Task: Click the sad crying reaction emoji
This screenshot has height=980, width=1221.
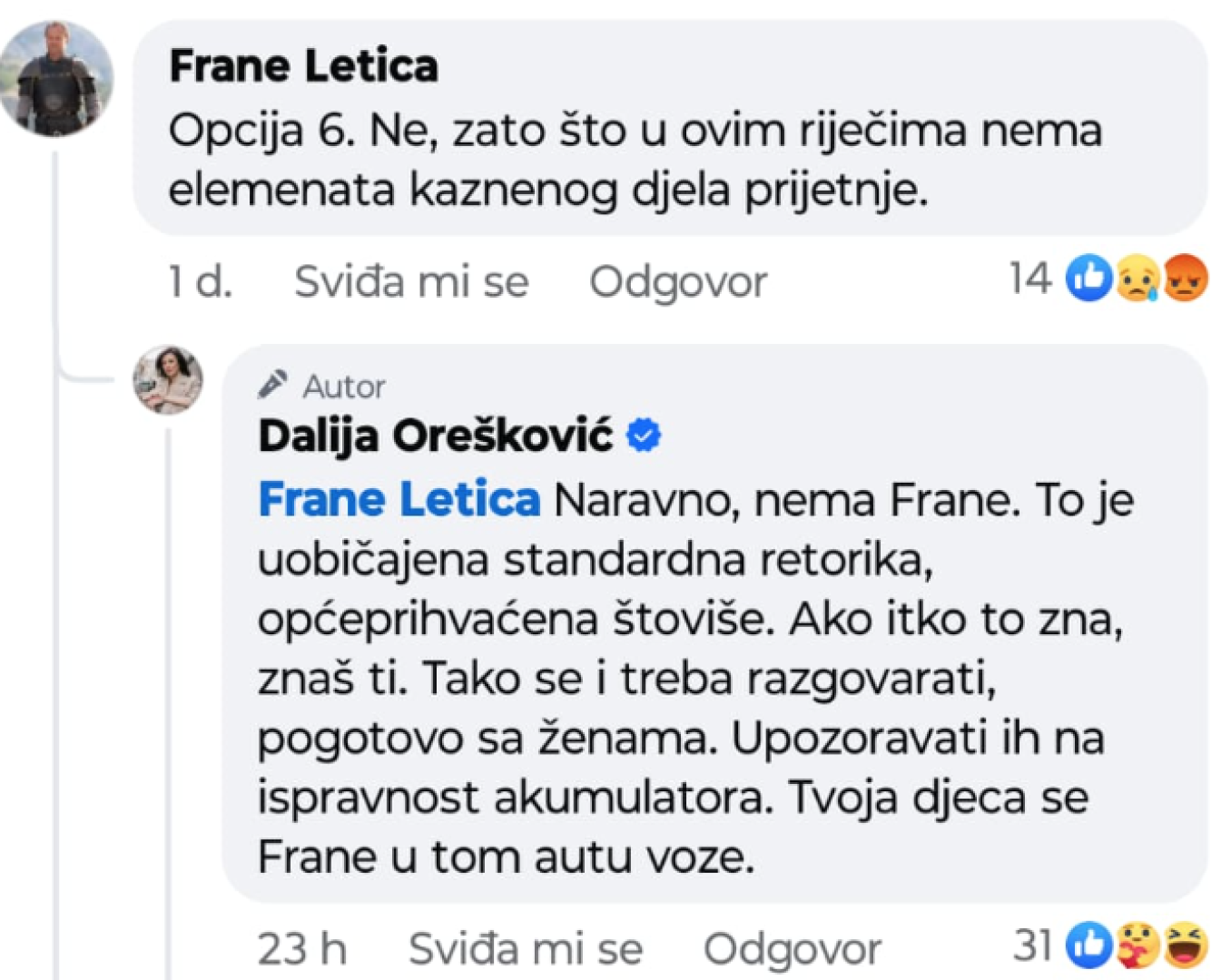Action: coord(1138,278)
